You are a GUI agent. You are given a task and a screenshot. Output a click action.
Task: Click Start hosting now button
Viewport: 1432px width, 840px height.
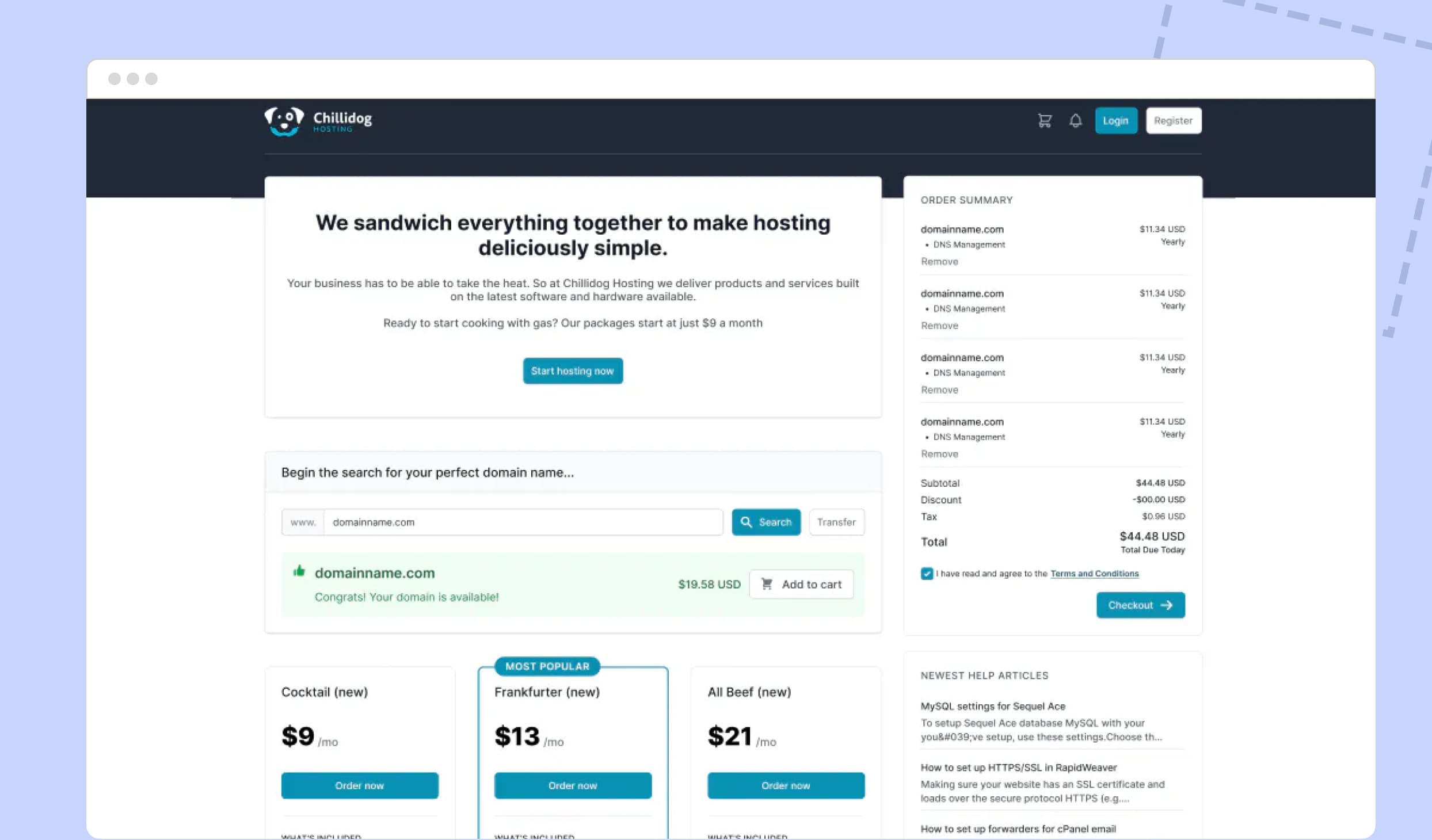click(573, 371)
